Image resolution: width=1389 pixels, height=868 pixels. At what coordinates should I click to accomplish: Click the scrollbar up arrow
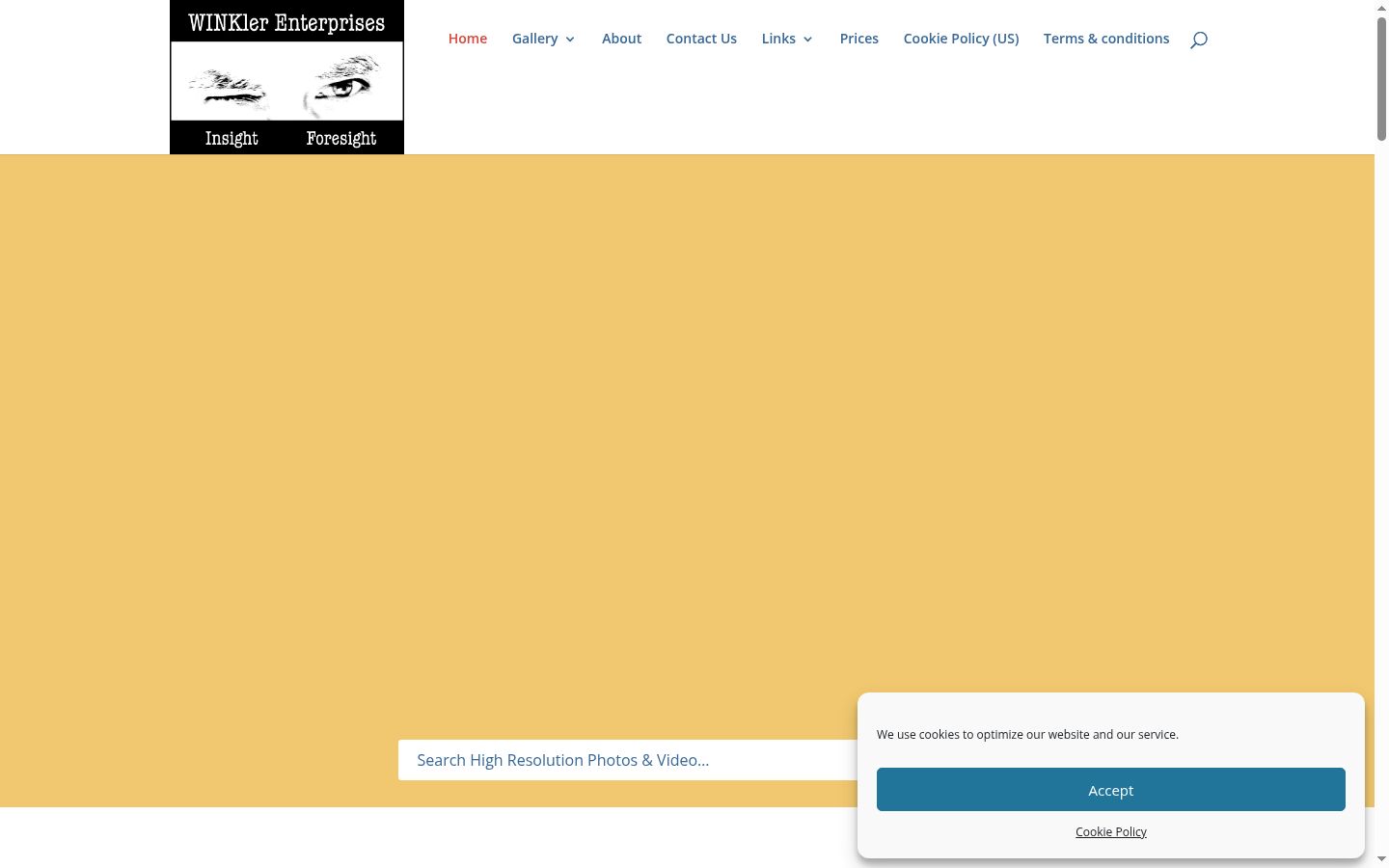[x=1381, y=8]
